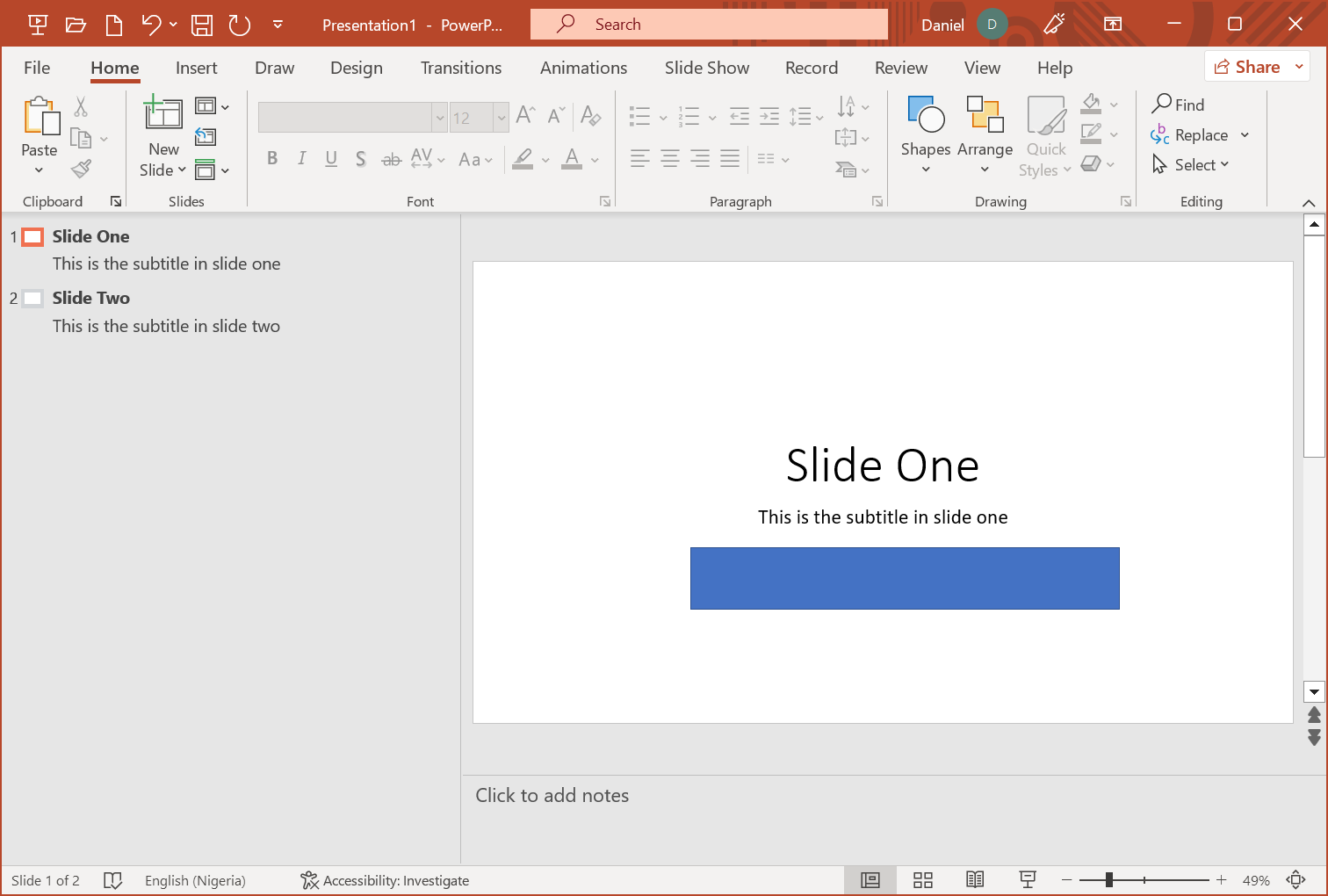Image resolution: width=1328 pixels, height=896 pixels.
Task: Click the Fit slide to window icon
Action: coord(1296,880)
